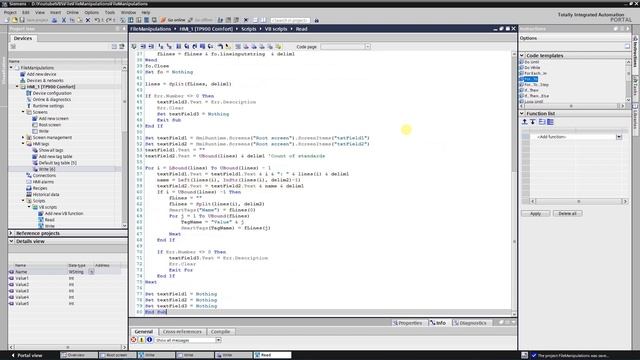Select Add new VB function tree item
Viewport: 640px width, 360px height.
(x=64, y=213)
